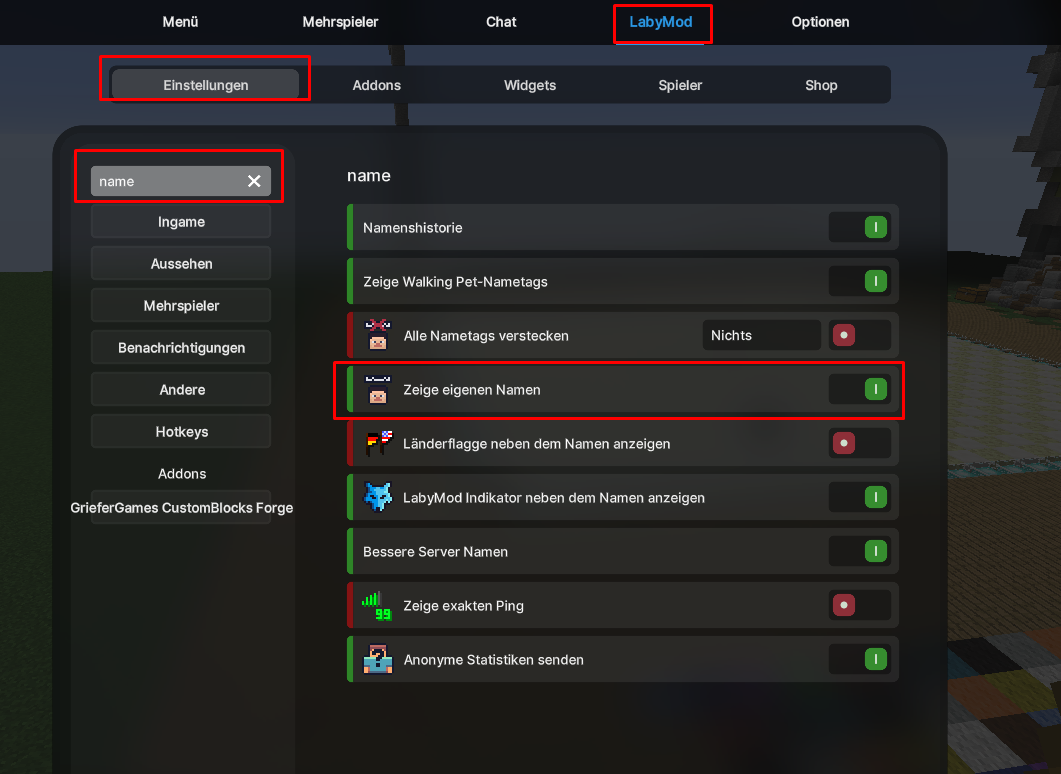Screen dimensions: 1061x774
Task: Open the Menü tab
Action: [x=180, y=22]
